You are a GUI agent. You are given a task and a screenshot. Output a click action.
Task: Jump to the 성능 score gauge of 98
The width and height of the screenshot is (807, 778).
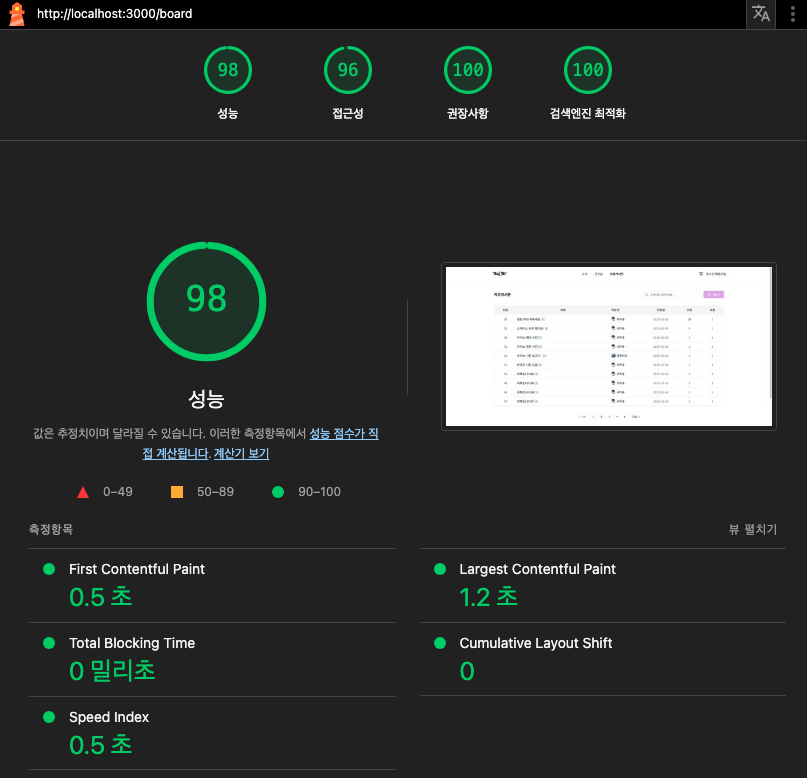pos(227,70)
